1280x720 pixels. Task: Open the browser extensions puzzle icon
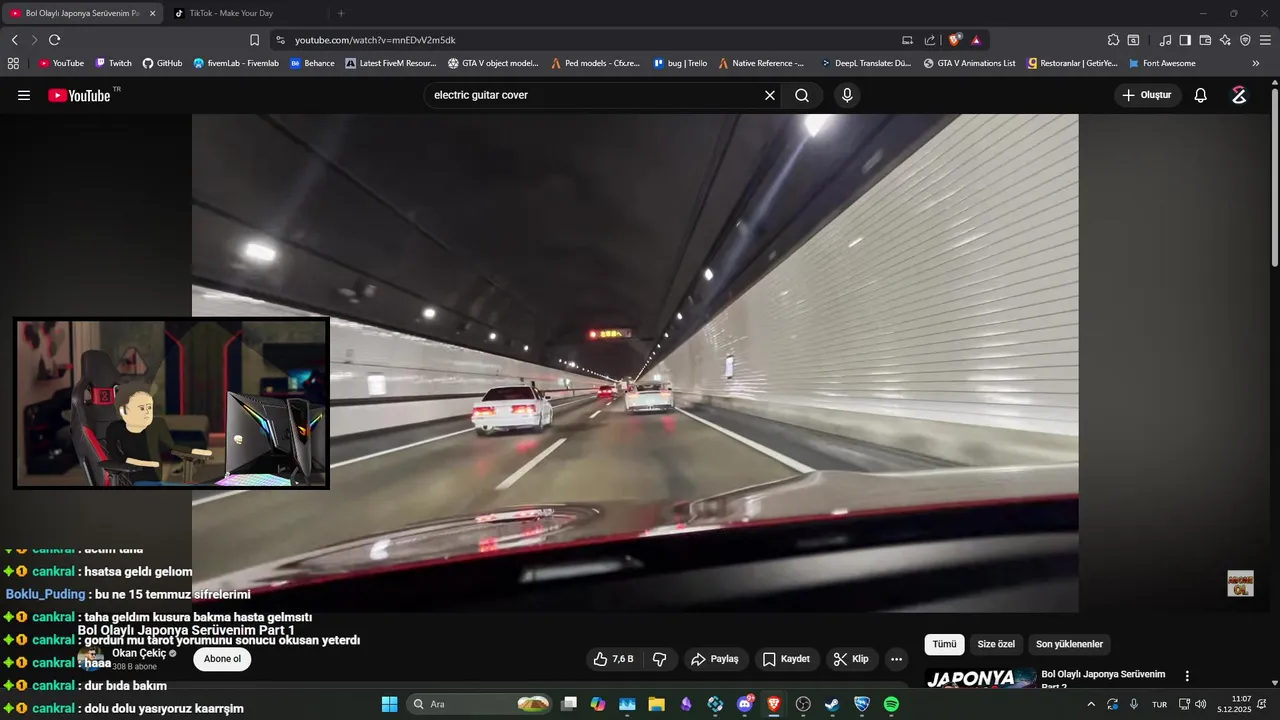tap(1113, 40)
